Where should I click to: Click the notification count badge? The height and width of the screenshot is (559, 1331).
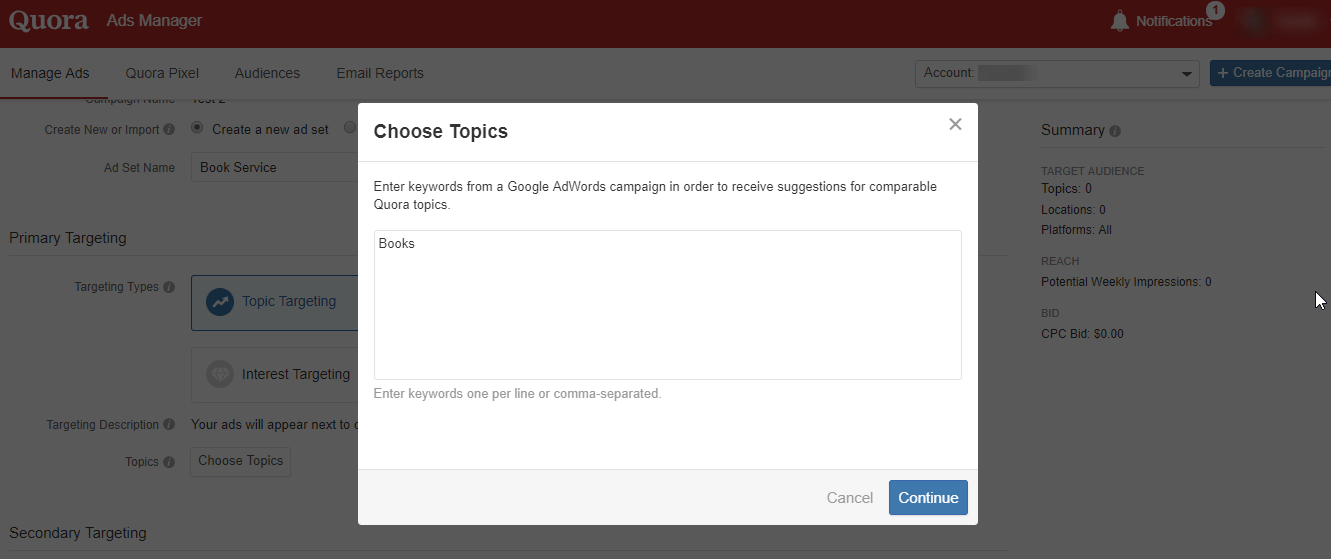1215,10
